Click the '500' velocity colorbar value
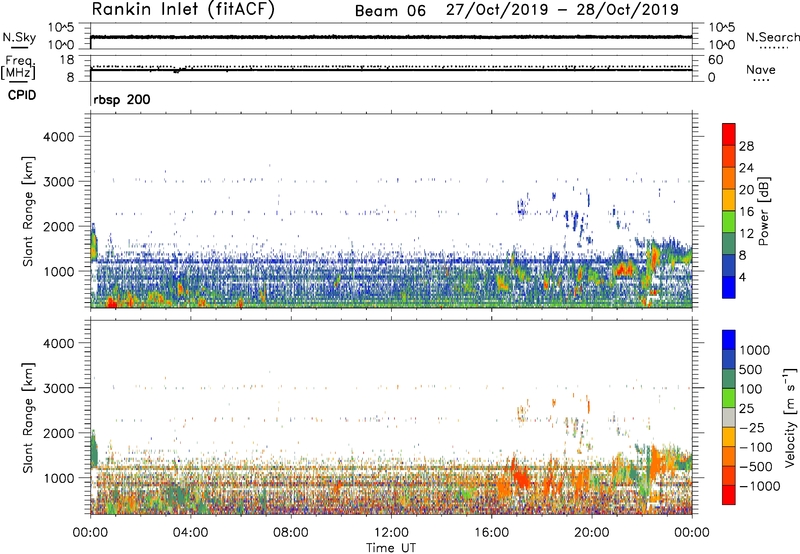Image resolution: width=800 pixels, height=554 pixels. click(751, 369)
